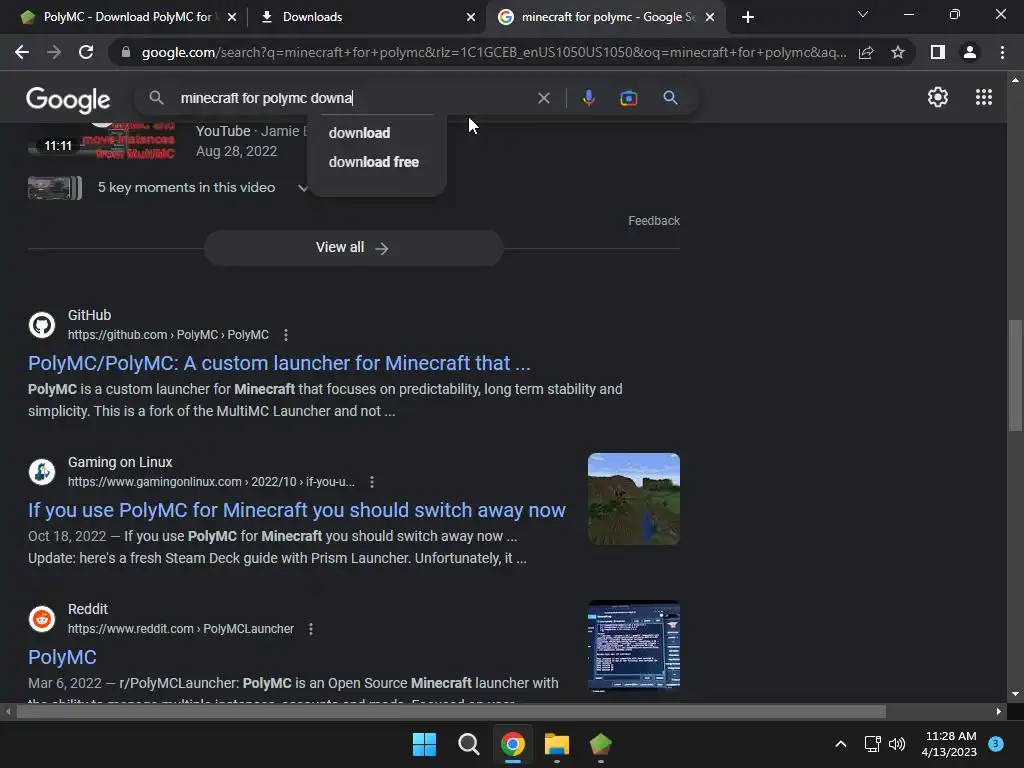Viewport: 1024px width, 768px height.
Task: Click the Gaming on Linux favicon
Action: pyautogui.click(x=42, y=472)
